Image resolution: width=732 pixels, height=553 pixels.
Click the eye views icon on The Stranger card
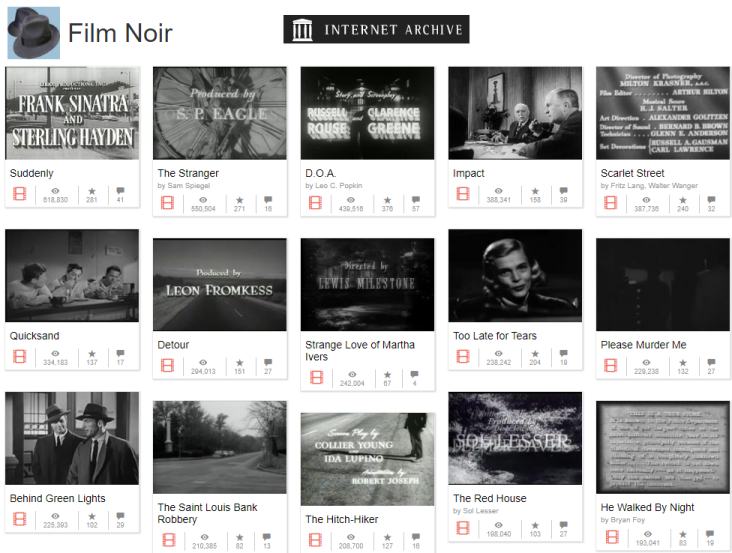coord(203,200)
